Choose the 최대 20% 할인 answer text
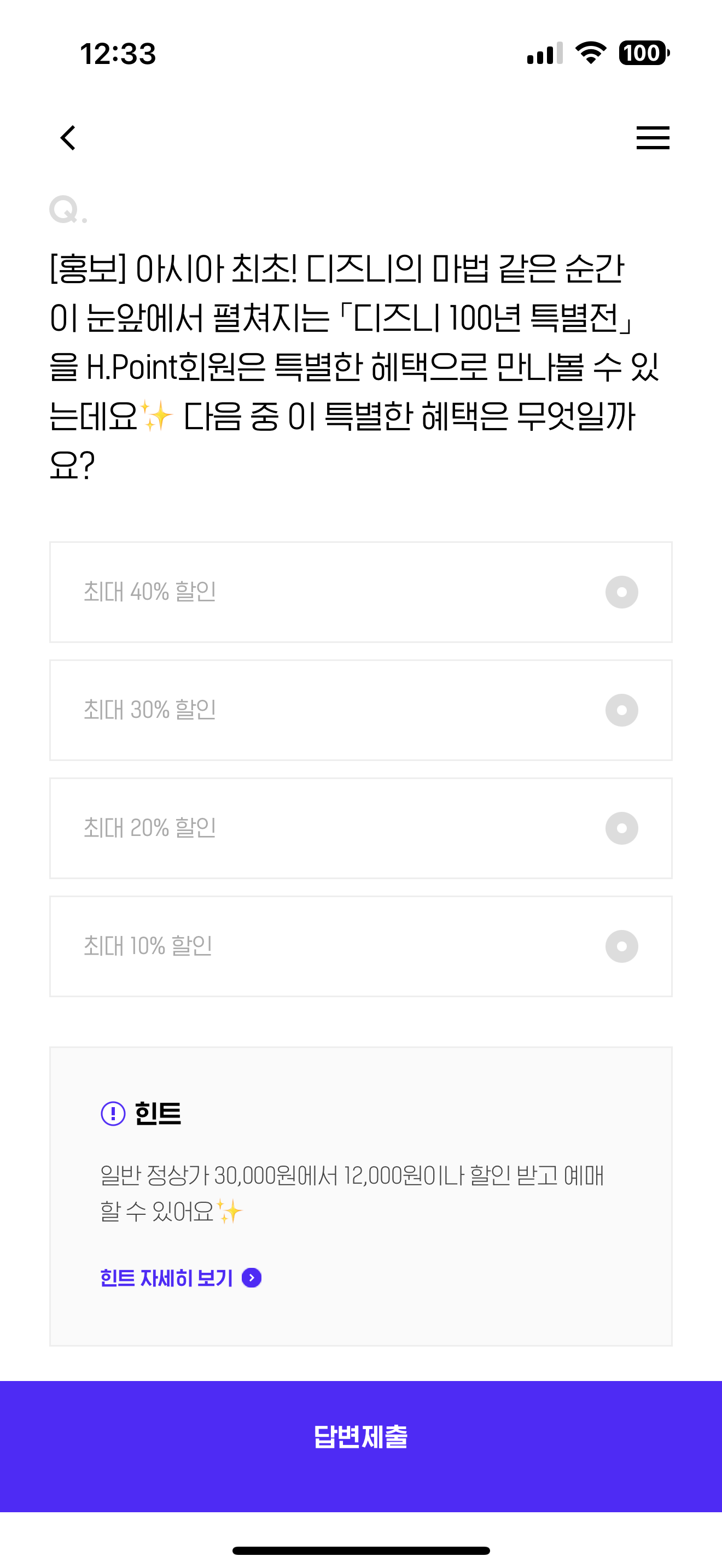Screen dimensions: 722x1568 coord(150,828)
